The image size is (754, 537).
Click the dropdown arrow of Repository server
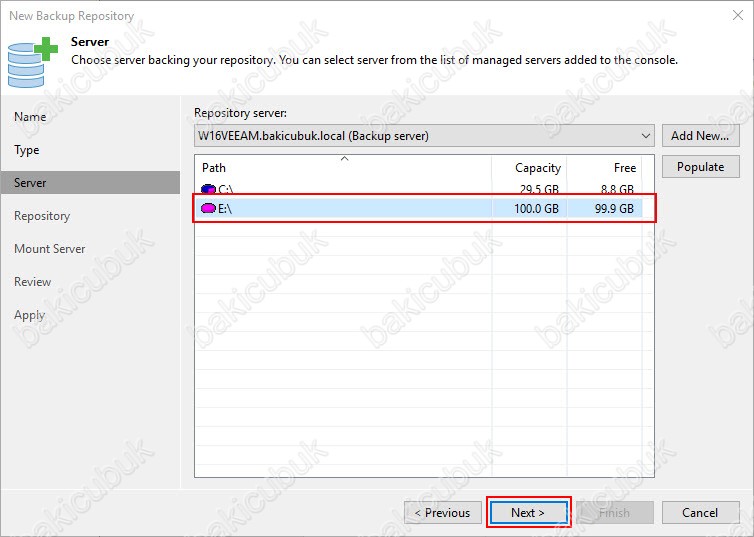point(646,136)
